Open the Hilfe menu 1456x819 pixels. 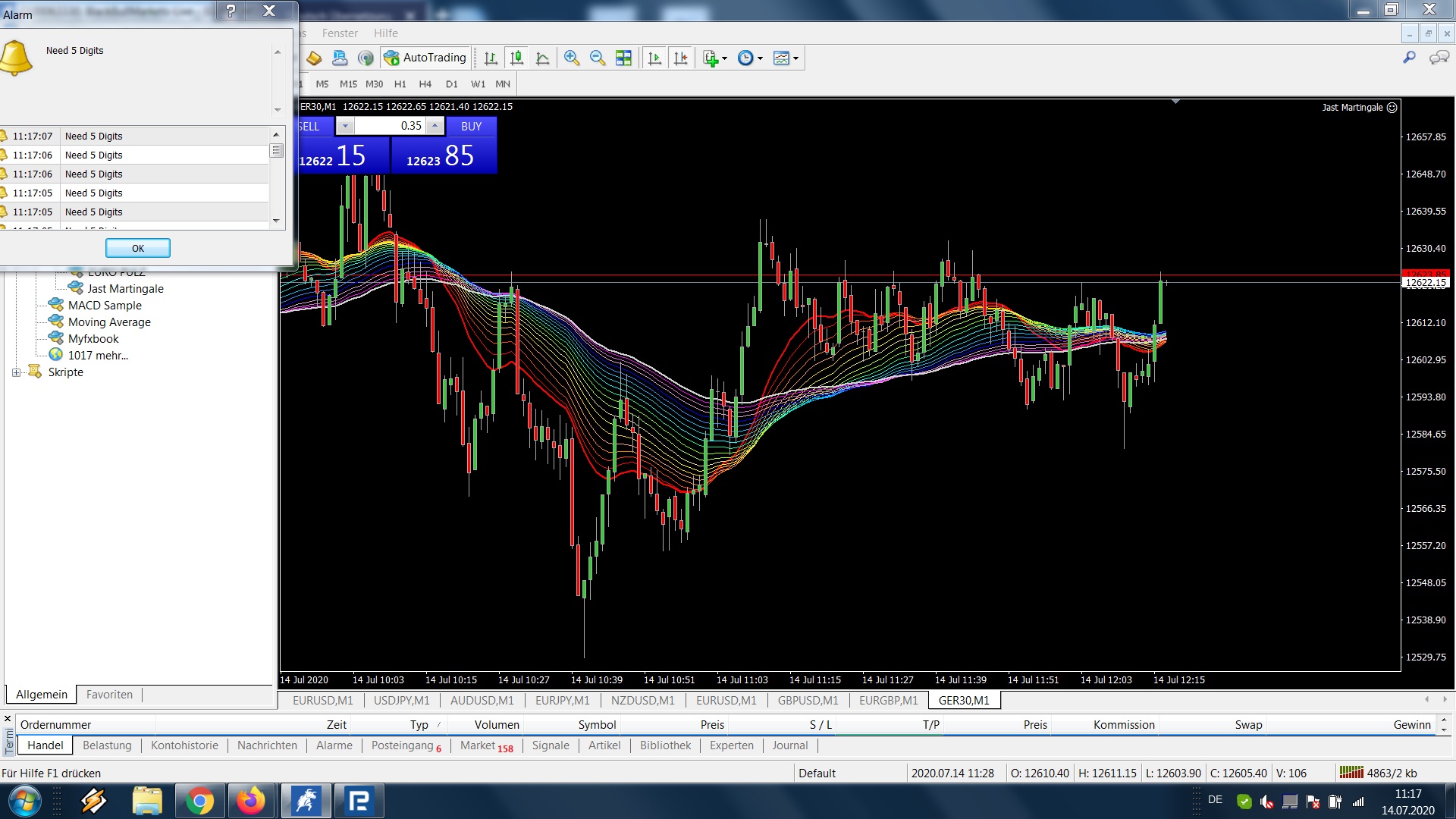385,33
